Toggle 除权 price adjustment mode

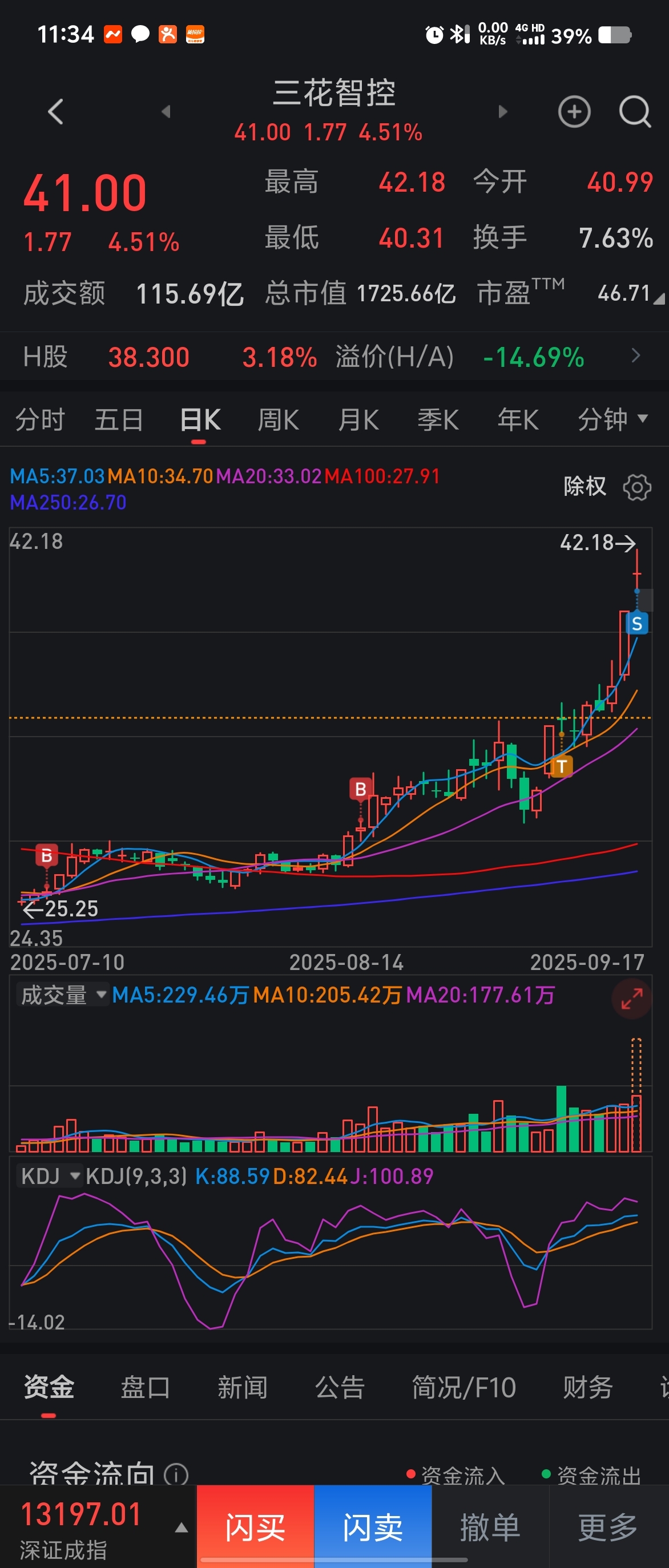[585, 486]
